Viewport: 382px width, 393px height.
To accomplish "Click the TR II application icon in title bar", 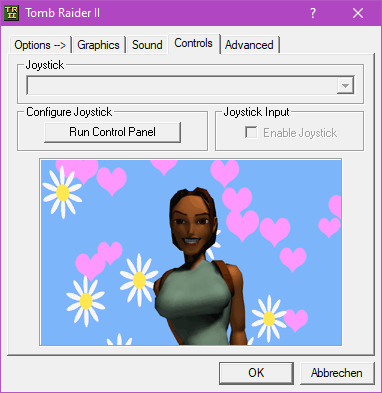I will pos(12,13).
